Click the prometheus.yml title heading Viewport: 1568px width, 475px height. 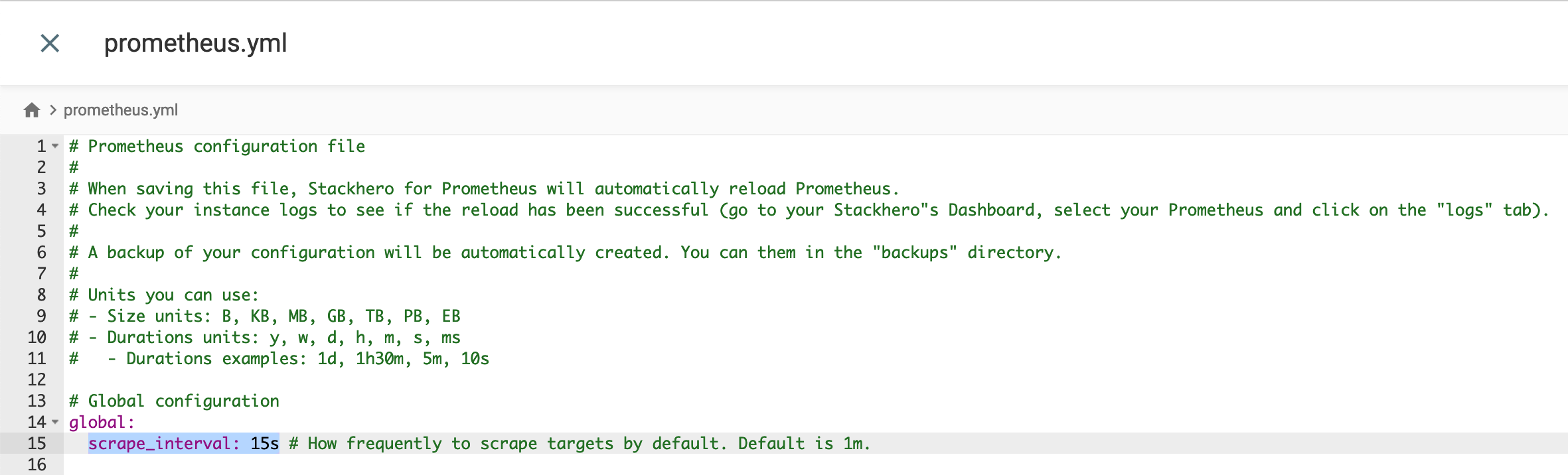(x=195, y=43)
